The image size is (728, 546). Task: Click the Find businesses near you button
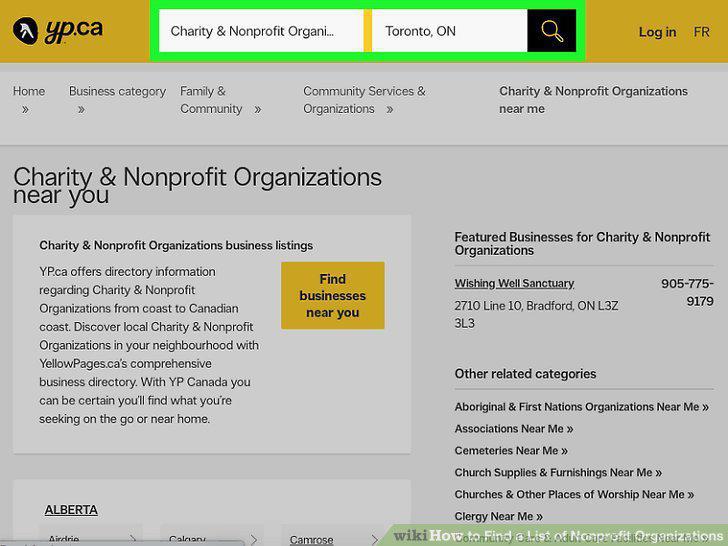[x=332, y=296]
